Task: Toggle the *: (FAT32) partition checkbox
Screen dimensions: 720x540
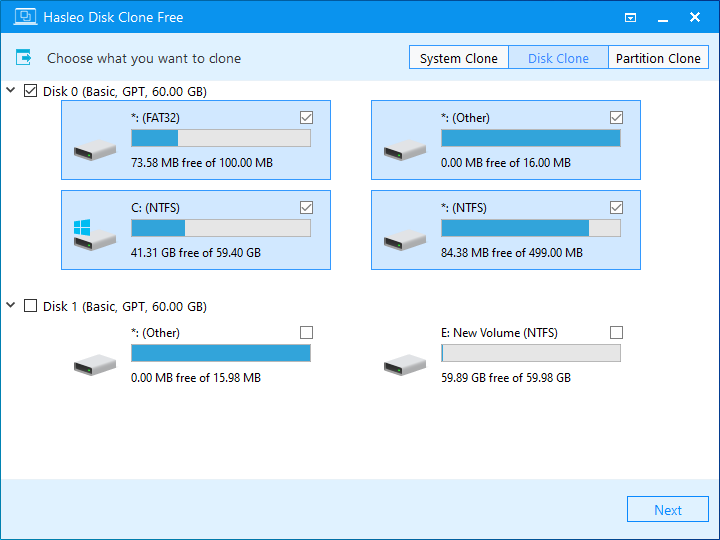Action: pyautogui.click(x=306, y=118)
